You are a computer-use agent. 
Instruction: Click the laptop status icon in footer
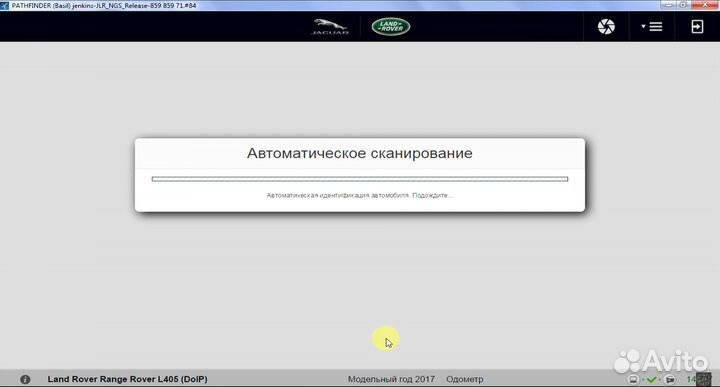click(x=633, y=379)
